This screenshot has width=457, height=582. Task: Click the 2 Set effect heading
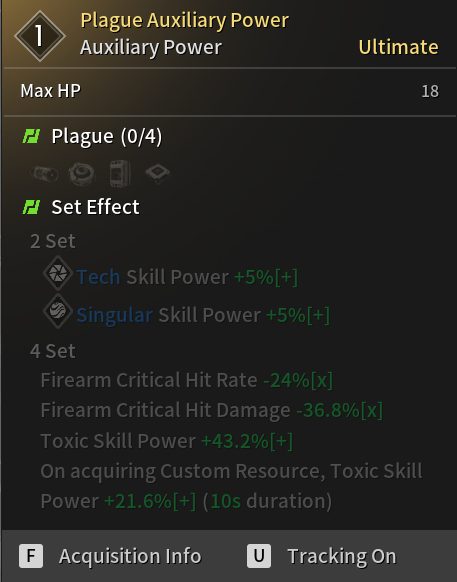pyautogui.click(x=53, y=241)
